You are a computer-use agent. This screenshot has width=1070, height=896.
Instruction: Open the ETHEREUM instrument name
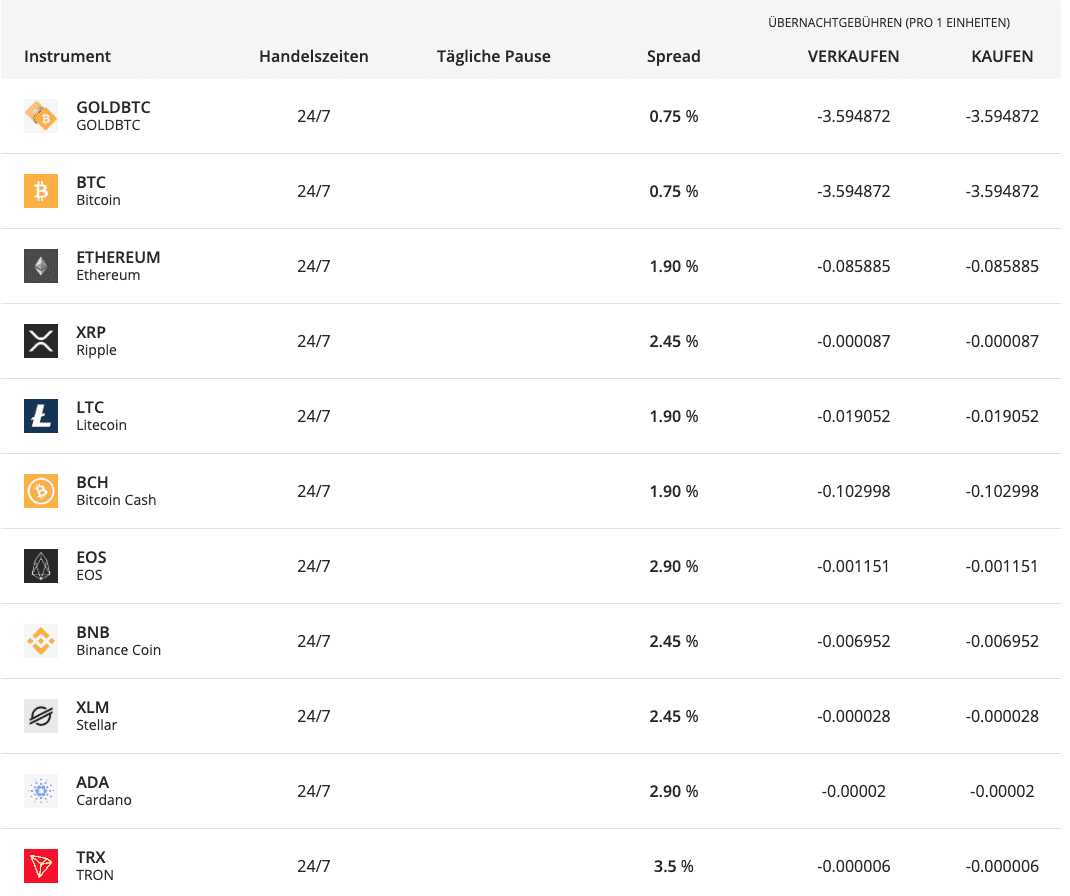[118, 258]
